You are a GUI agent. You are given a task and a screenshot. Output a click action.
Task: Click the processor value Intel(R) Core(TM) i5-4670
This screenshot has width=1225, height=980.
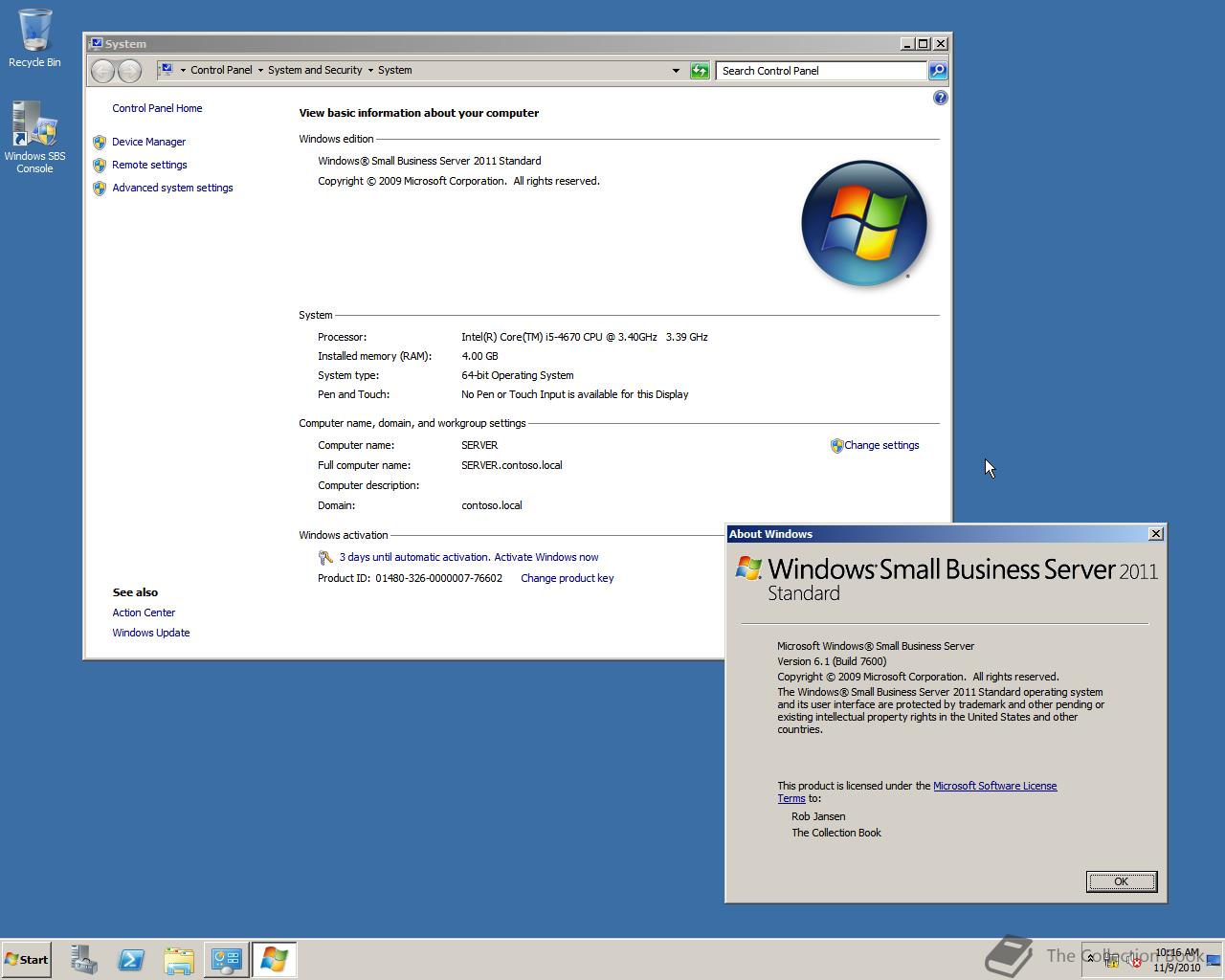585,337
